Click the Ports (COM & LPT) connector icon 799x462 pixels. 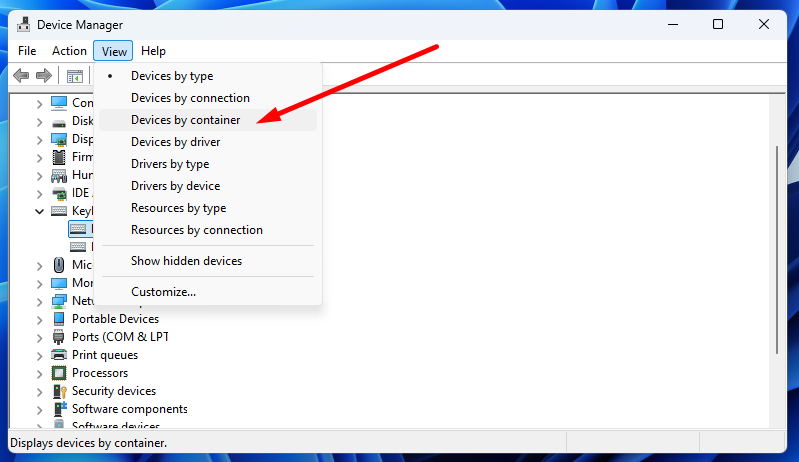59,337
